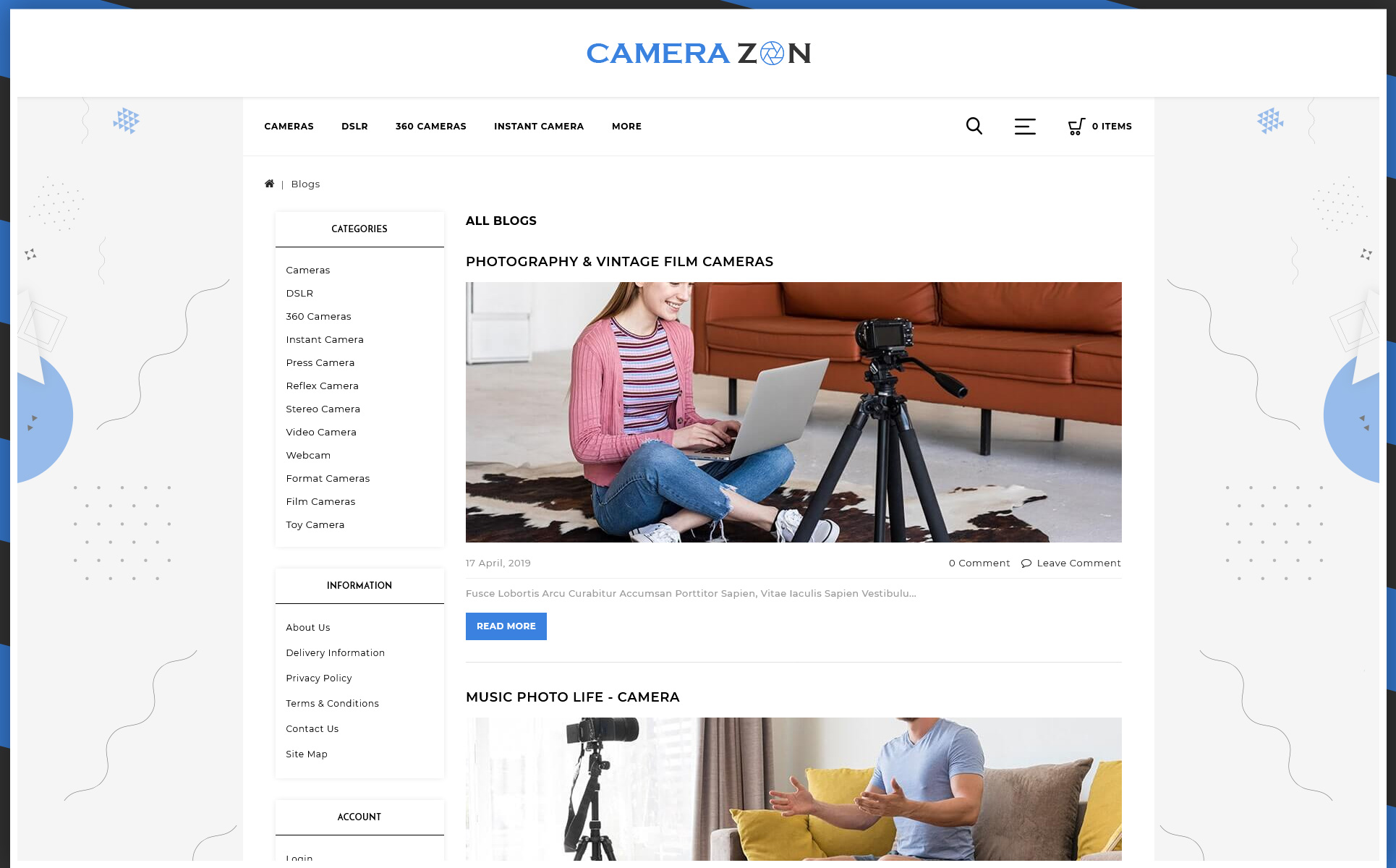This screenshot has width=1396, height=868.
Task: Go to the About Us page
Action: click(308, 628)
